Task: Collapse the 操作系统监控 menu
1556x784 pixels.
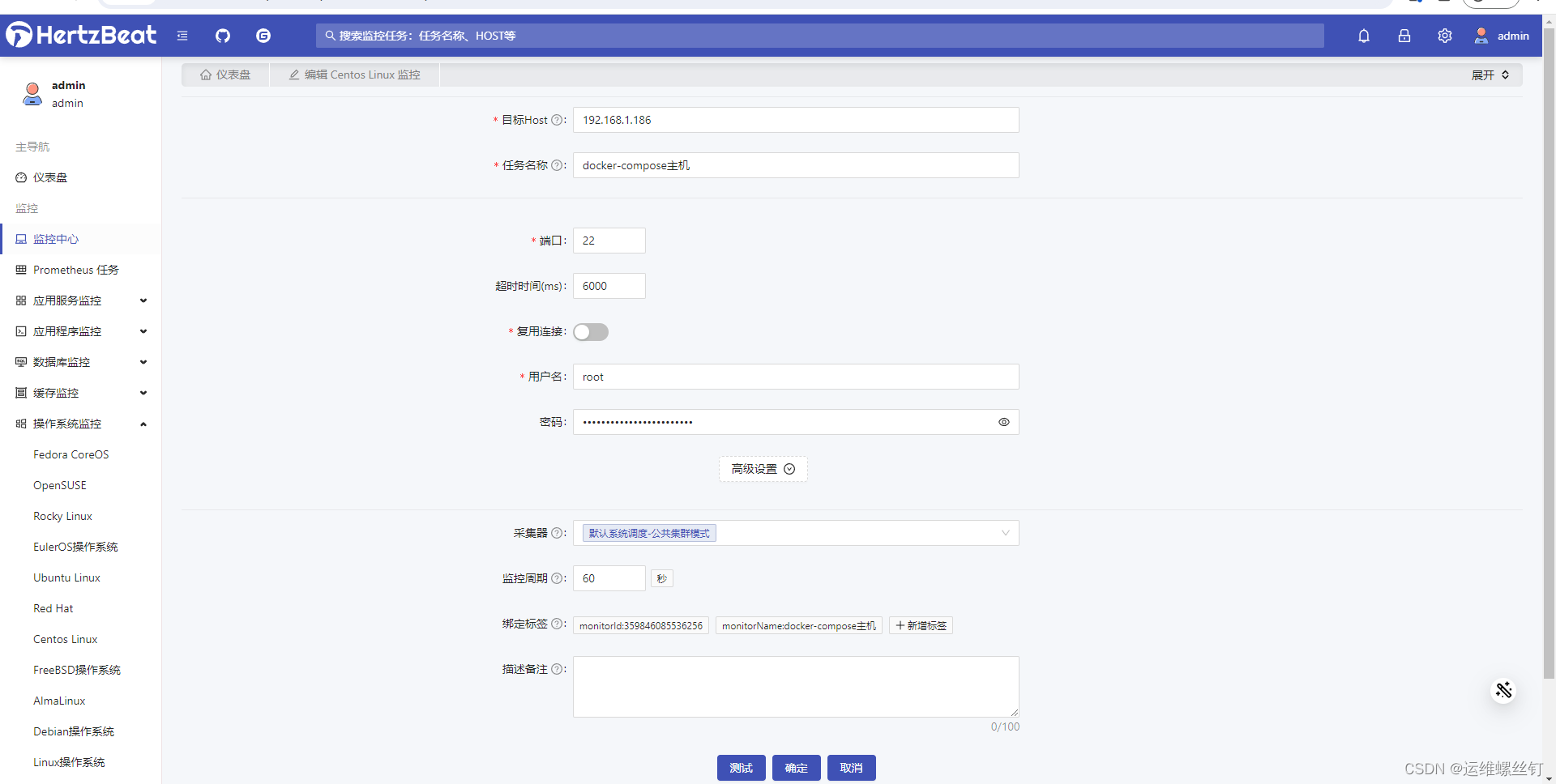Action: click(81, 424)
